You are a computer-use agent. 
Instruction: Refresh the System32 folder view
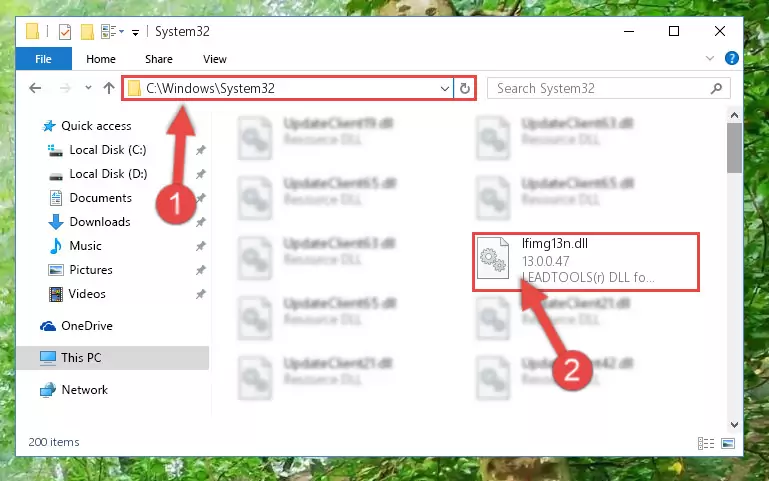click(464, 89)
